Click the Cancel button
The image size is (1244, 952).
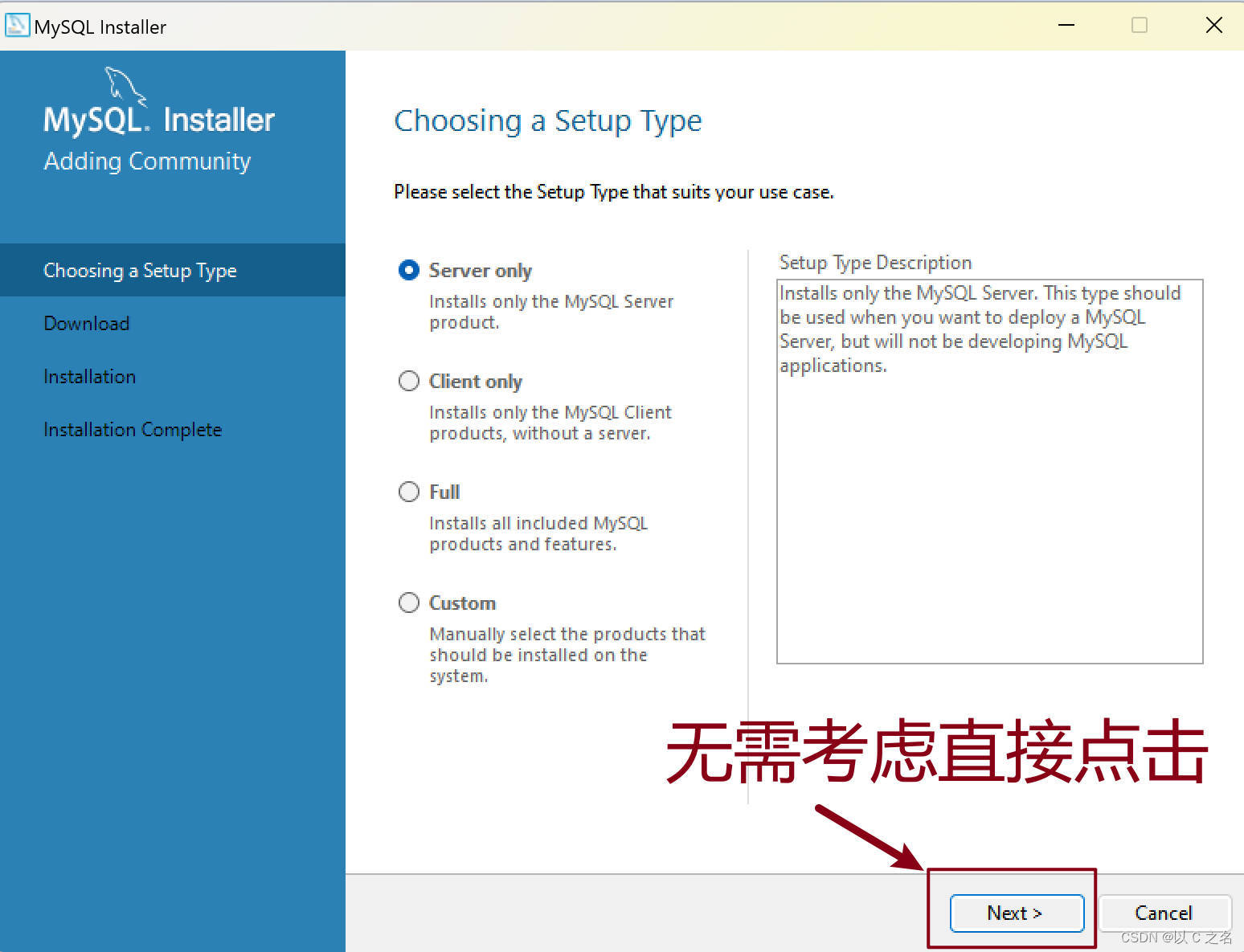[1164, 913]
